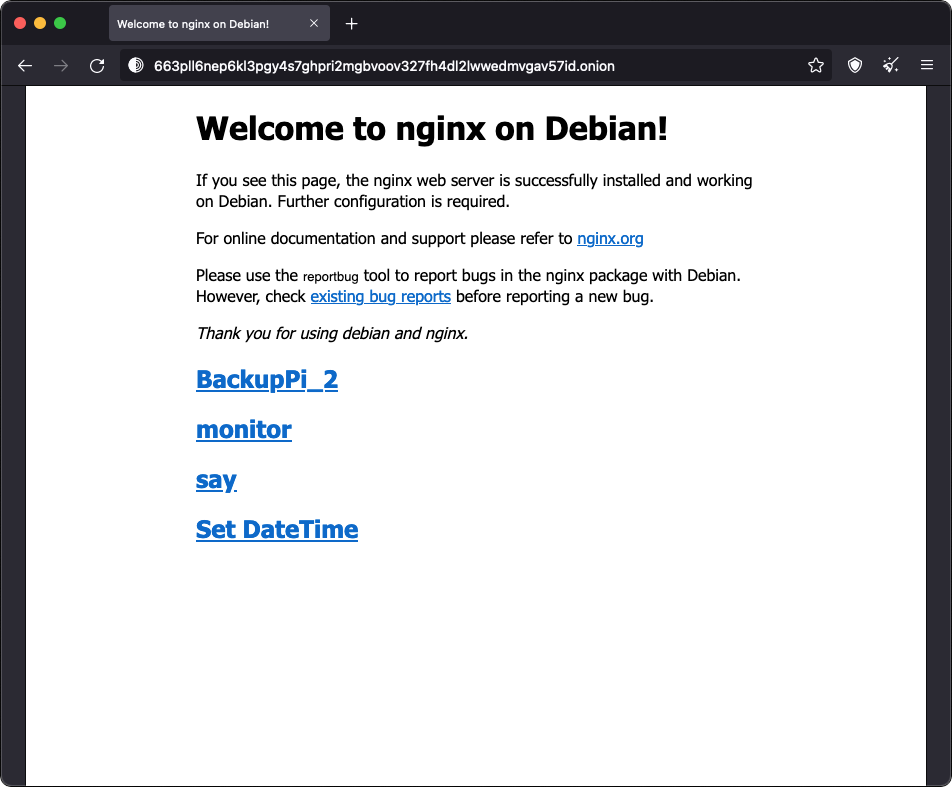
Task: Click the yellow minimize window button
Action: pyautogui.click(x=40, y=23)
